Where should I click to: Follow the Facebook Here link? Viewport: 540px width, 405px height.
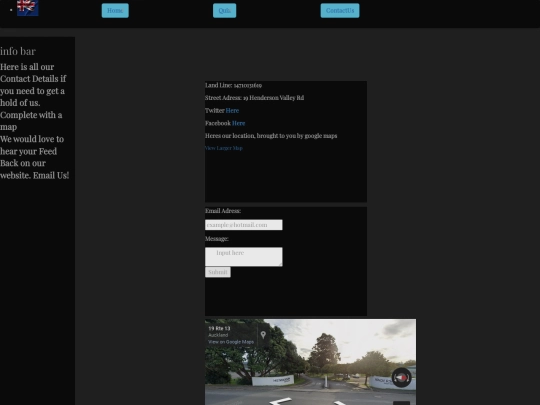click(238, 123)
